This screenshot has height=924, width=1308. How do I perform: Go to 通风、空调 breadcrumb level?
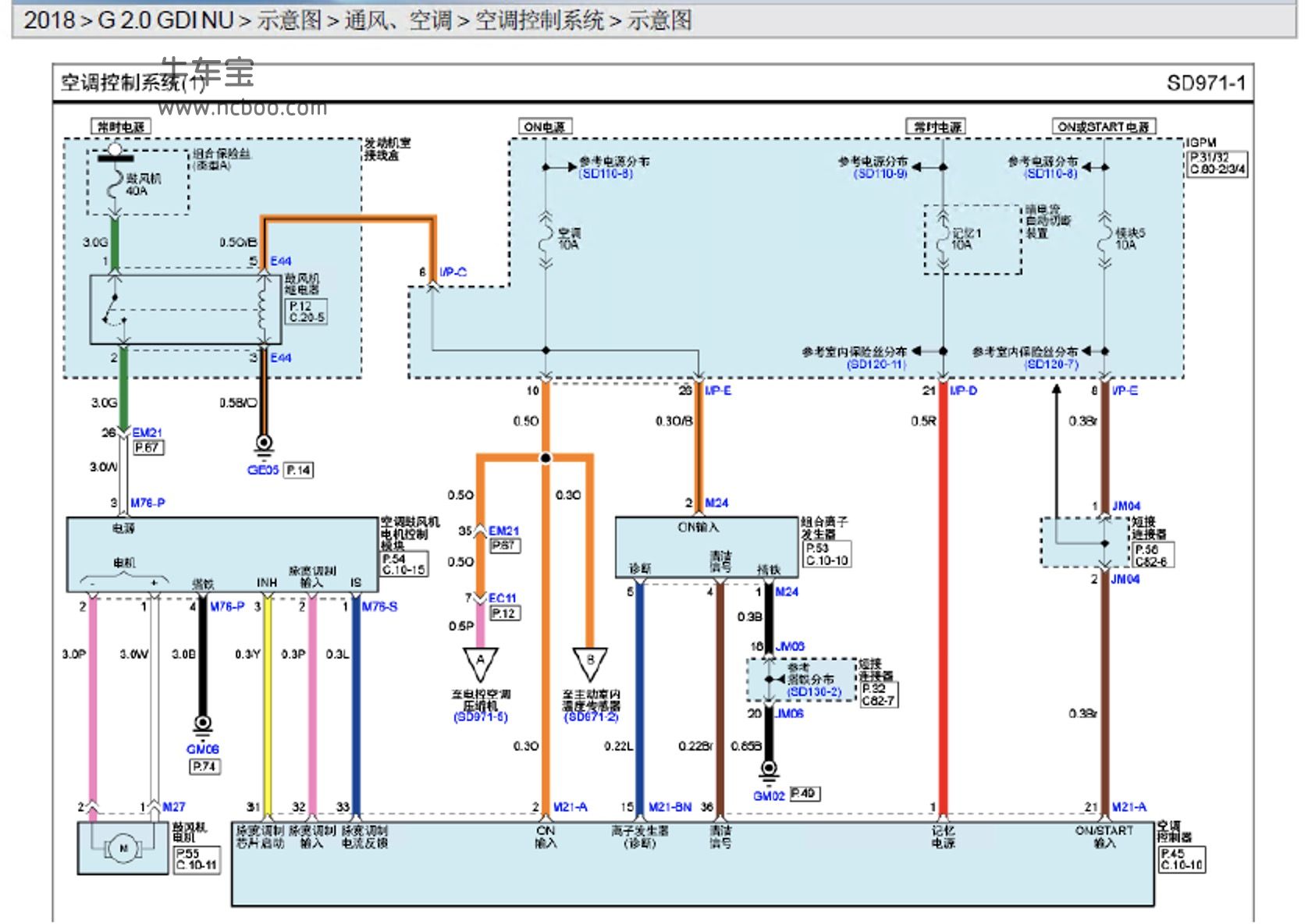[x=398, y=20]
